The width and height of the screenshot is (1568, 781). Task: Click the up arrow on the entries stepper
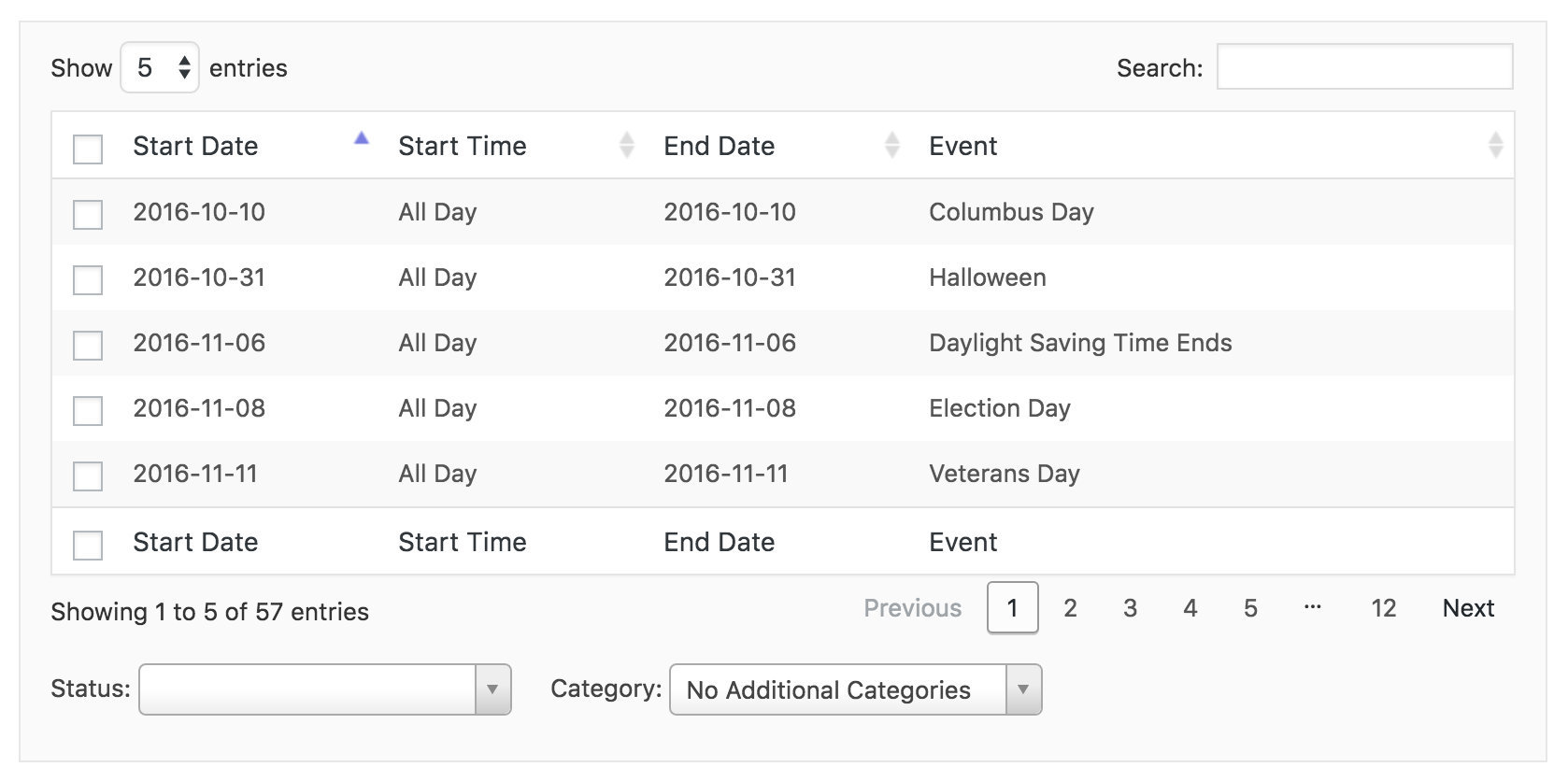coord(185,60)
